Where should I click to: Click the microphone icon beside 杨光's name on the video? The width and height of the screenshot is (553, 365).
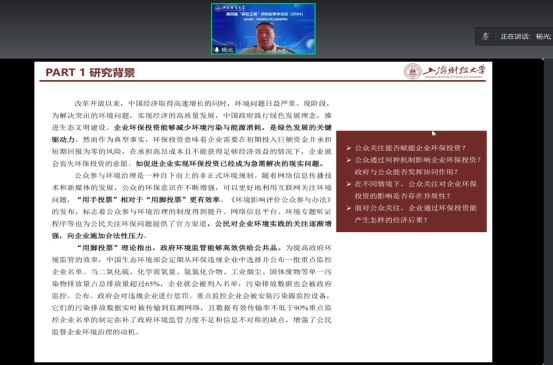coord(217,50)
